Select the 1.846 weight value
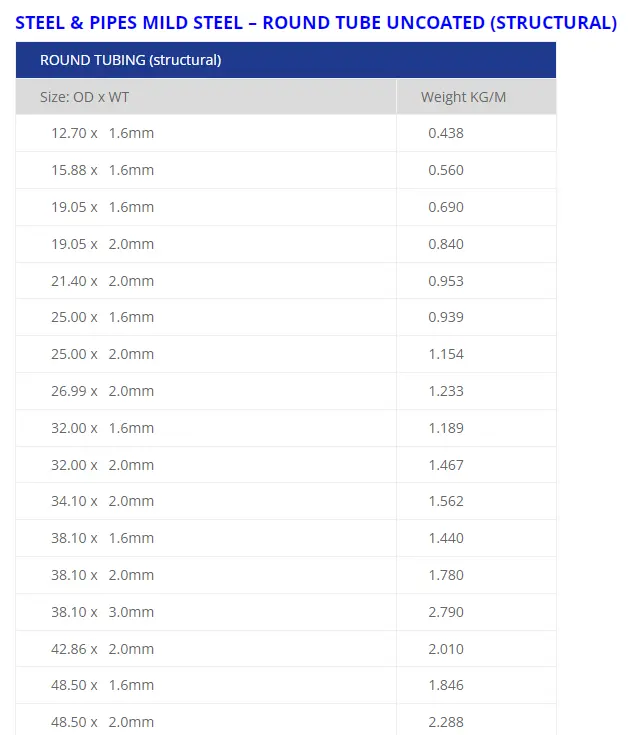This screenshot has height=735, width=634. point(446,686)
